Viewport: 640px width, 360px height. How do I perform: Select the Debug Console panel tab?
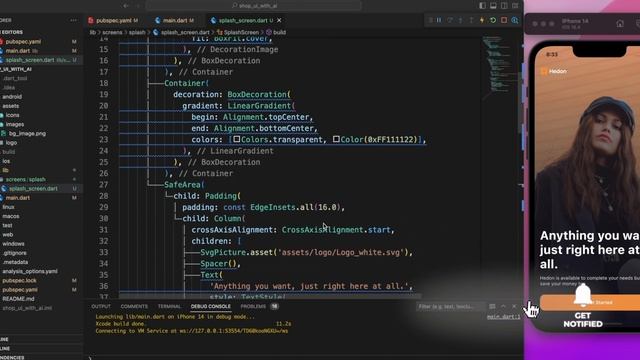click(x=211, y=306)
